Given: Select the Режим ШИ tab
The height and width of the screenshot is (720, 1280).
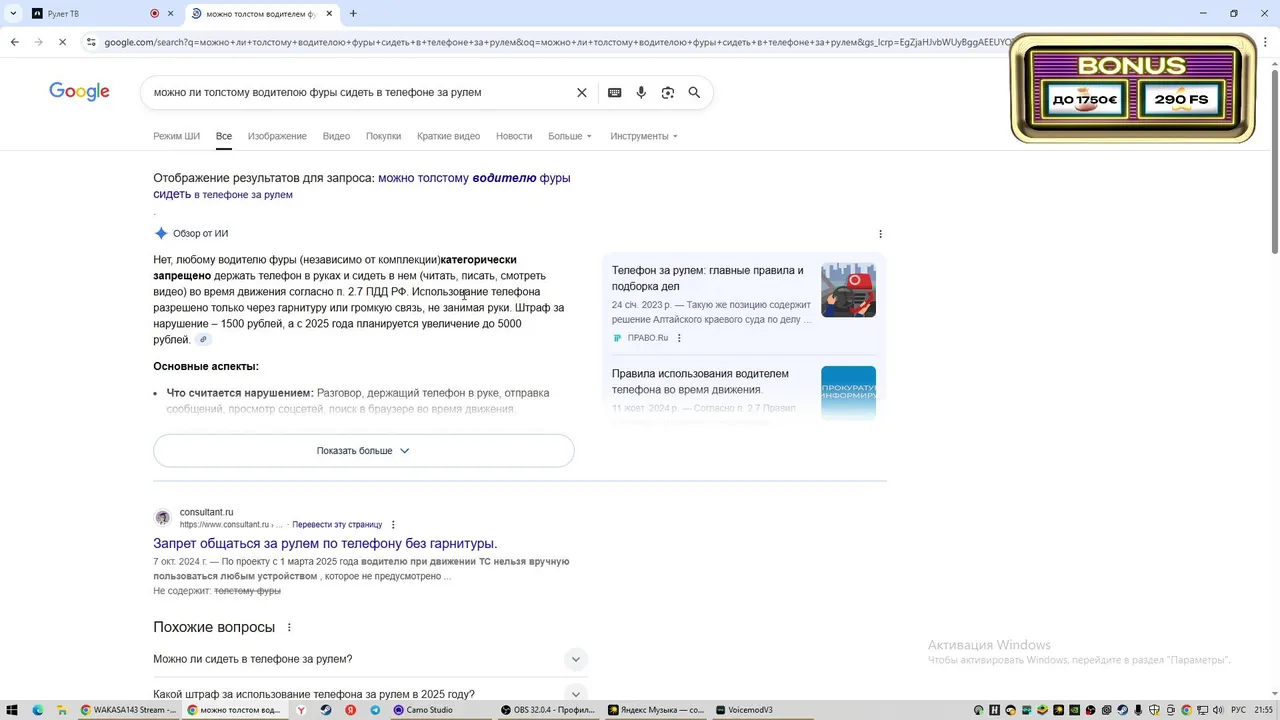Looking at the screenshot, I should point(176,136).
